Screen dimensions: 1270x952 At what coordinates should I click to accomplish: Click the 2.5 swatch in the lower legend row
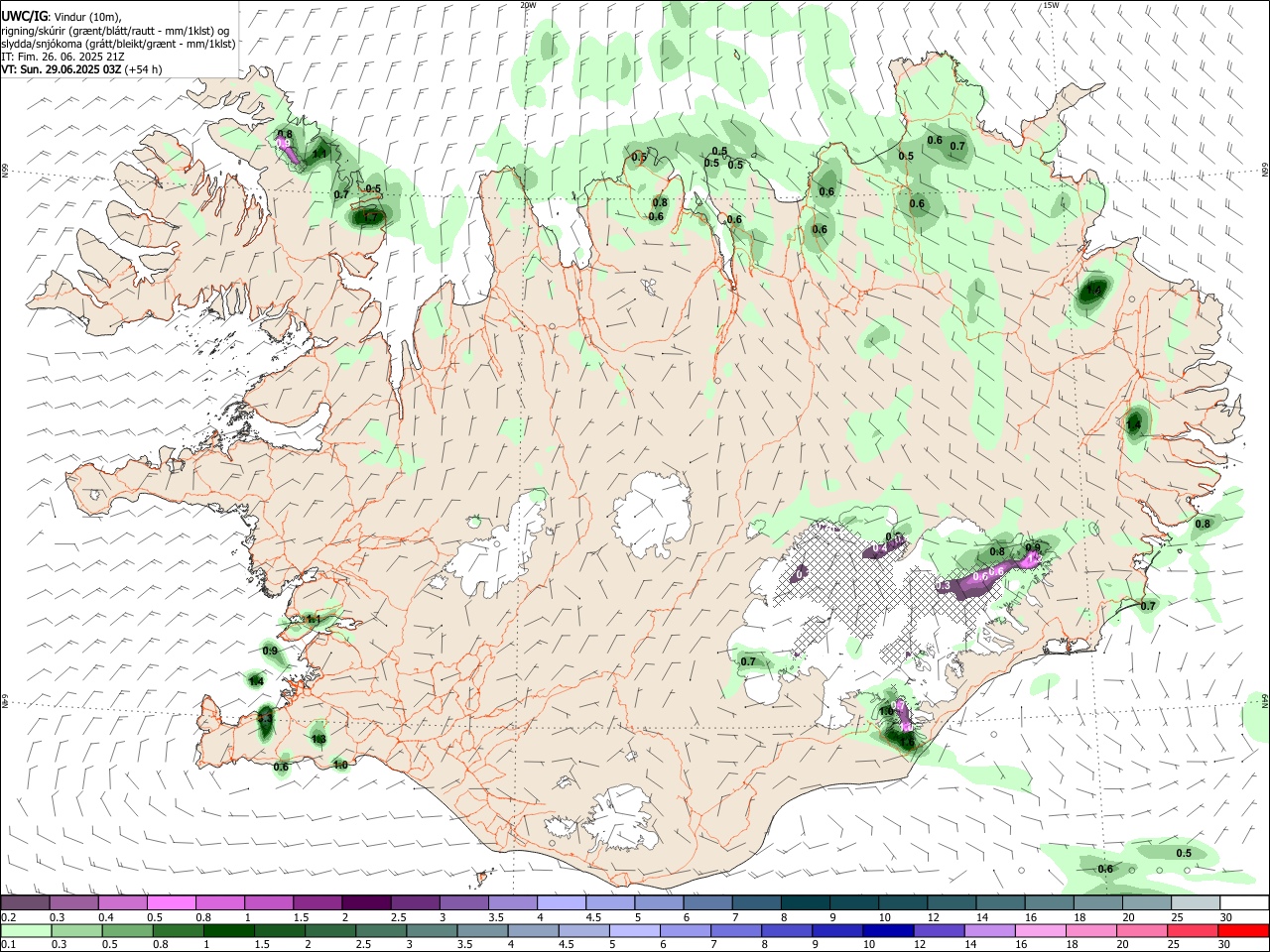pos(381,930)
